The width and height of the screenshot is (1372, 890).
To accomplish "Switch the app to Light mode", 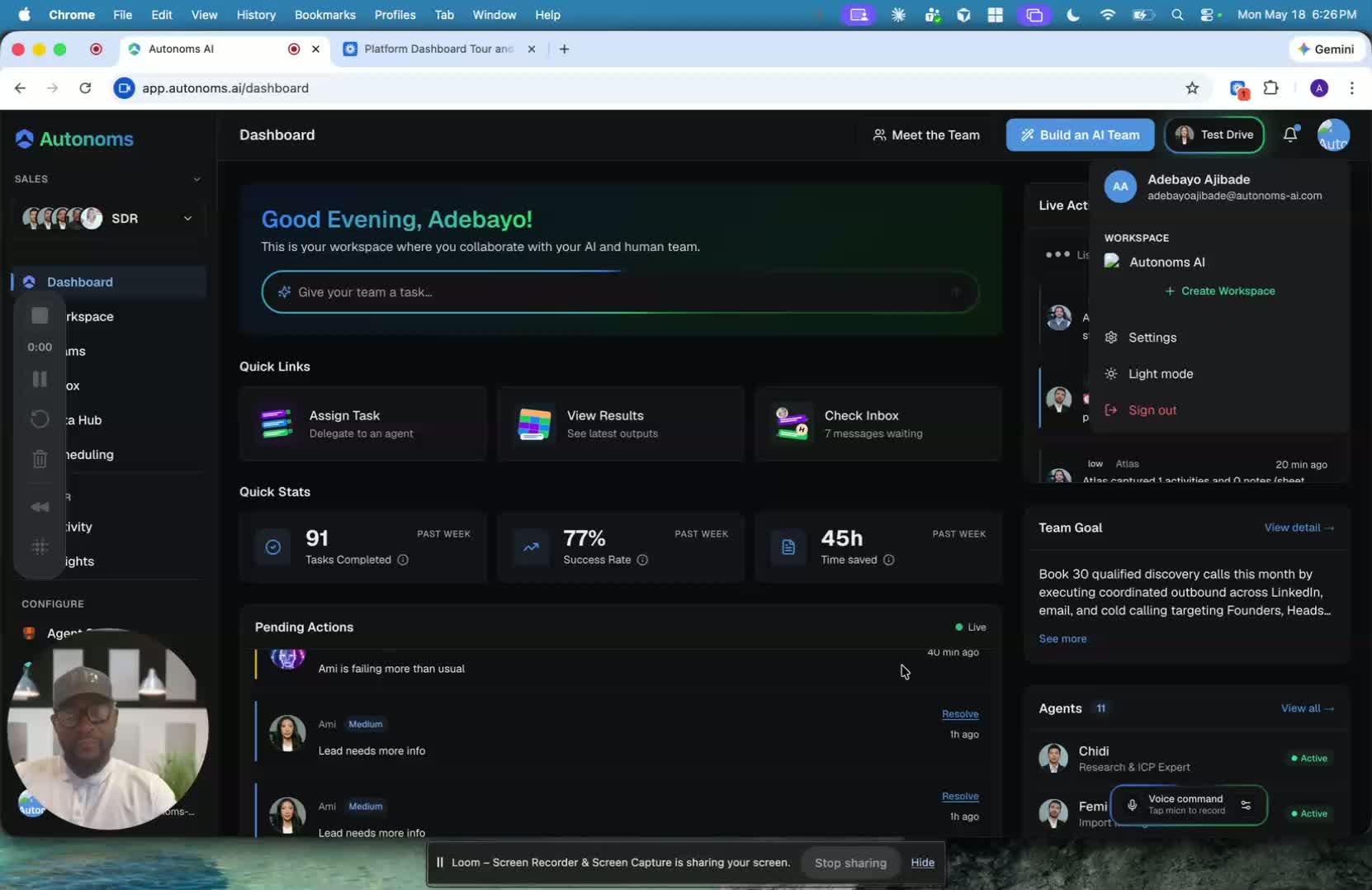I will pos(1160,374).
